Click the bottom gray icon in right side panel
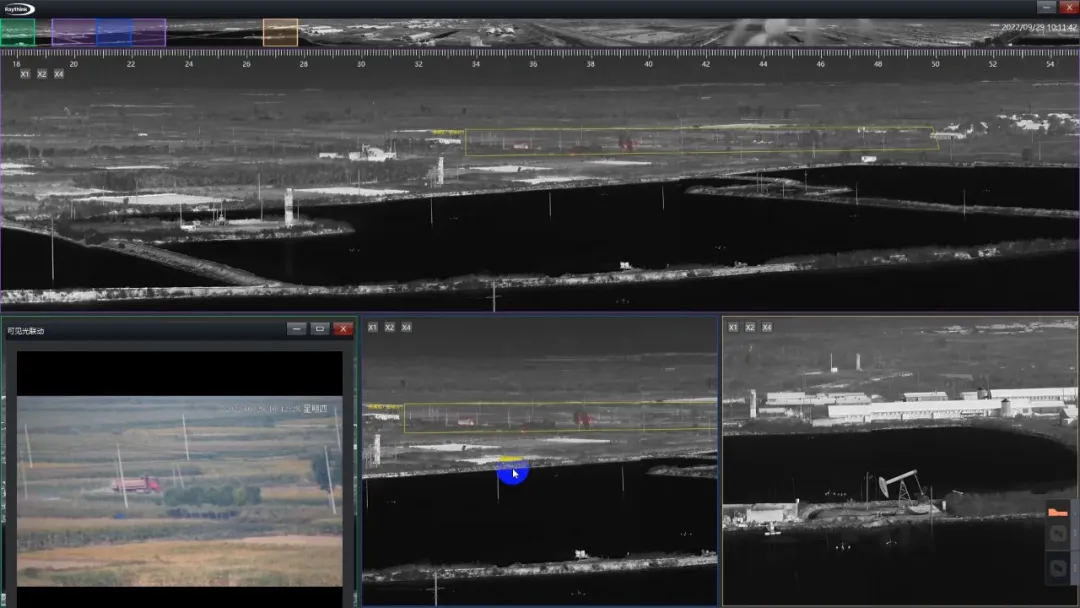1080x608 pixels. tap(1058, 568)
